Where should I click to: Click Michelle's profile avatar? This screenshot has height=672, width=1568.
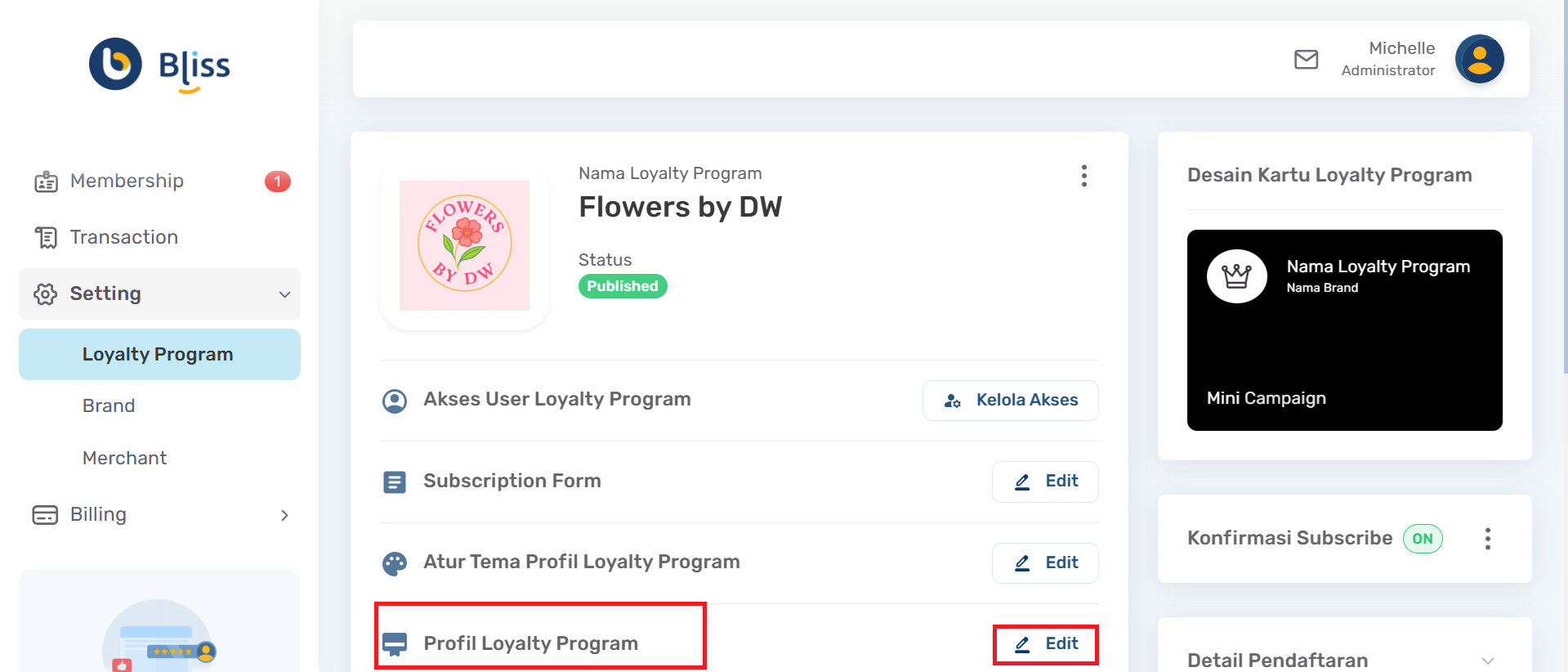pyautogui.click(x=1479, y=60)
